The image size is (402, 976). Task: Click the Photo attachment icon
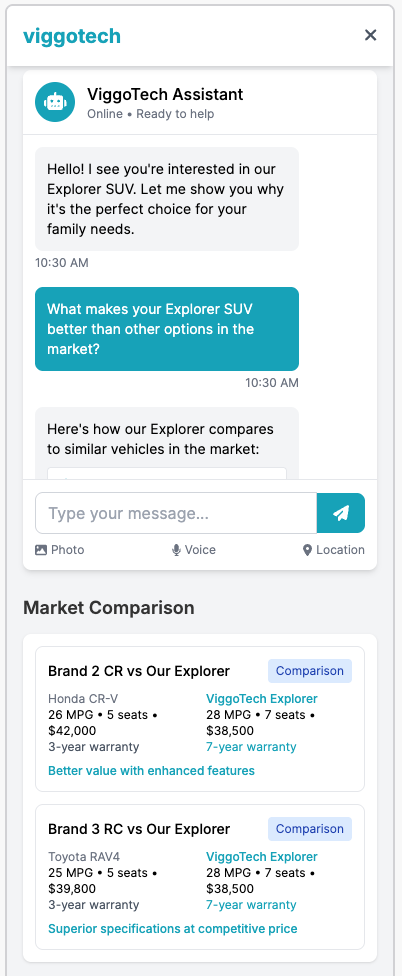[41, 550]
